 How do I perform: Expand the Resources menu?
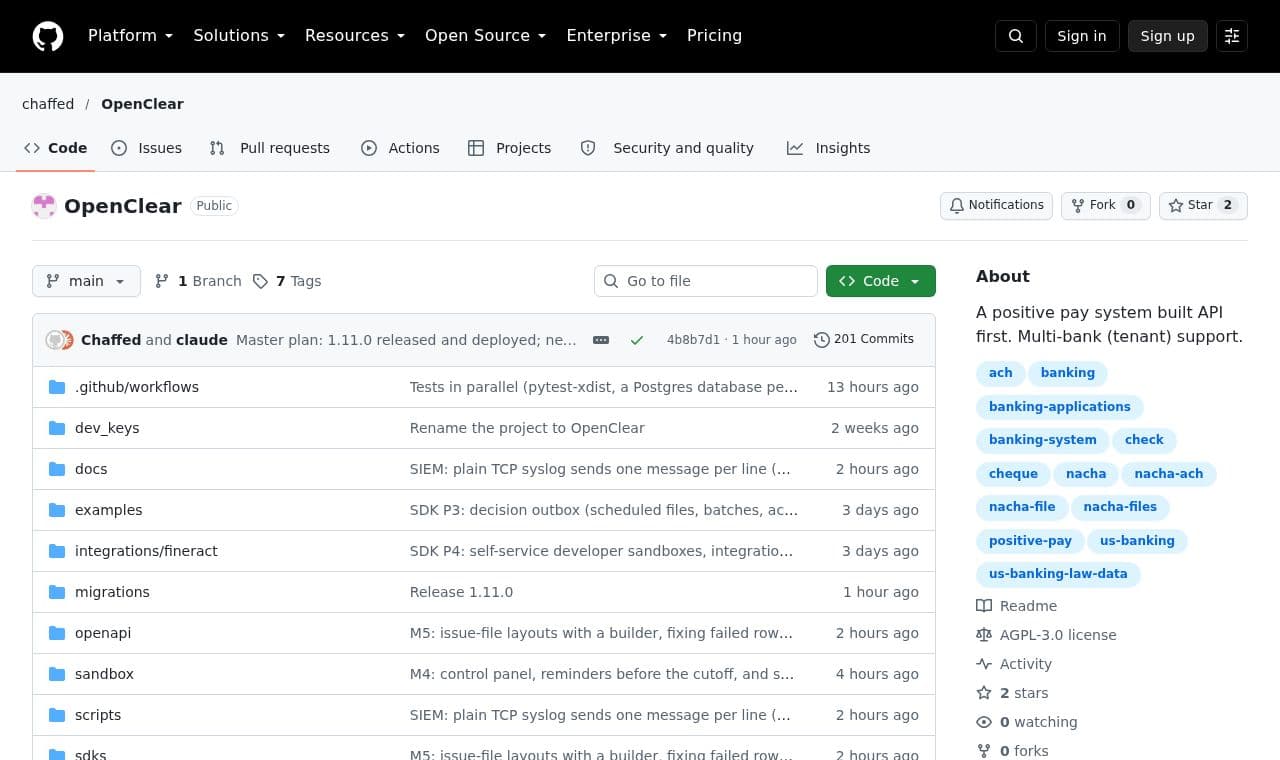click(355, 36)
